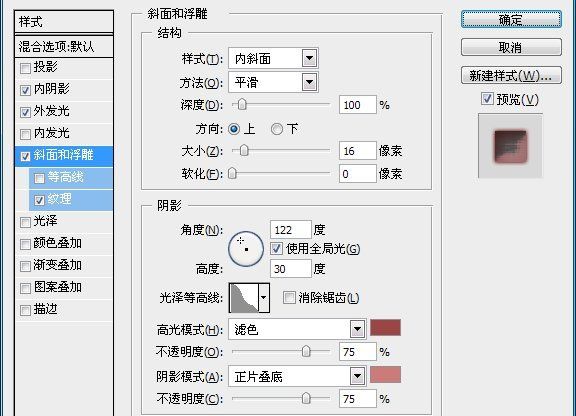Click the shadow 不透明度(C) slider handle
Viewport: 576px width, 416px height.
[306, 398]
